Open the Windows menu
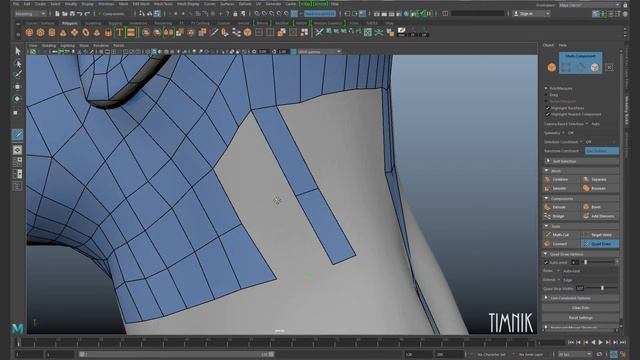 pyautogui.click(x=106, y=4)
